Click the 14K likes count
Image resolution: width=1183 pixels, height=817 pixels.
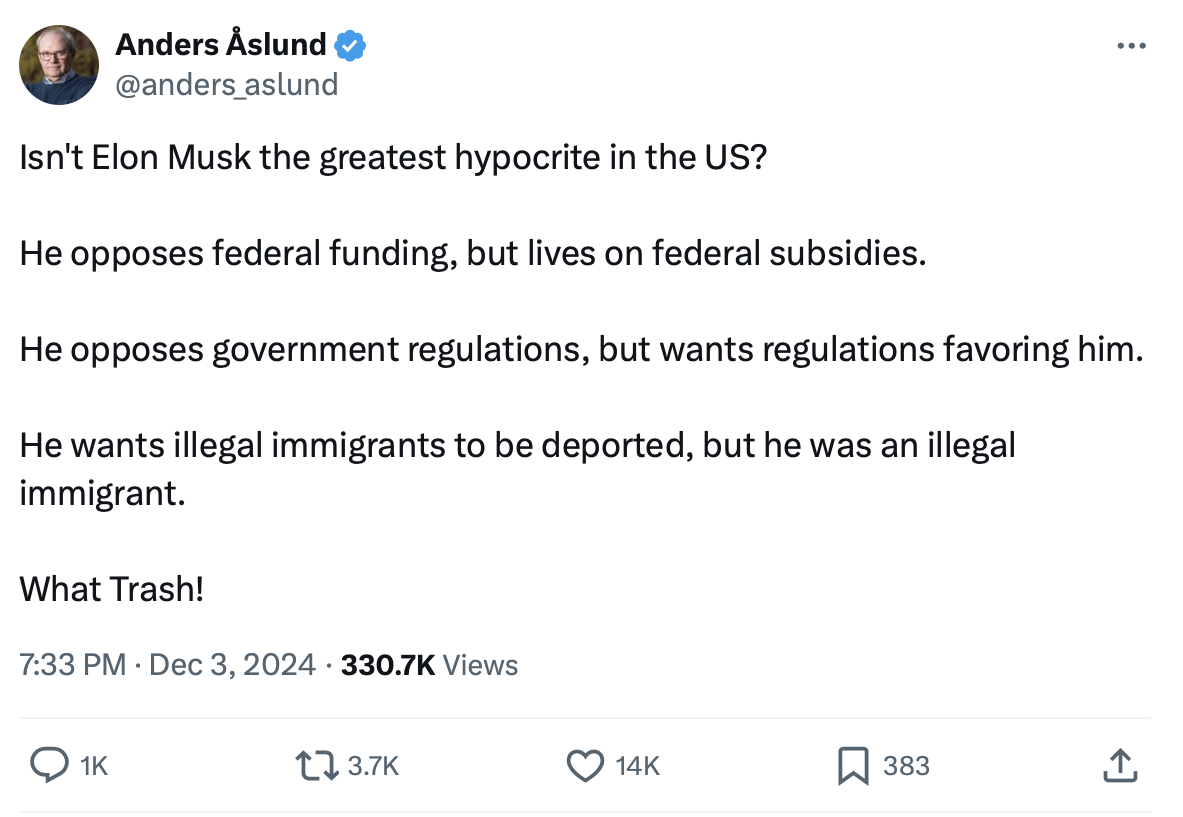point(637,766)
